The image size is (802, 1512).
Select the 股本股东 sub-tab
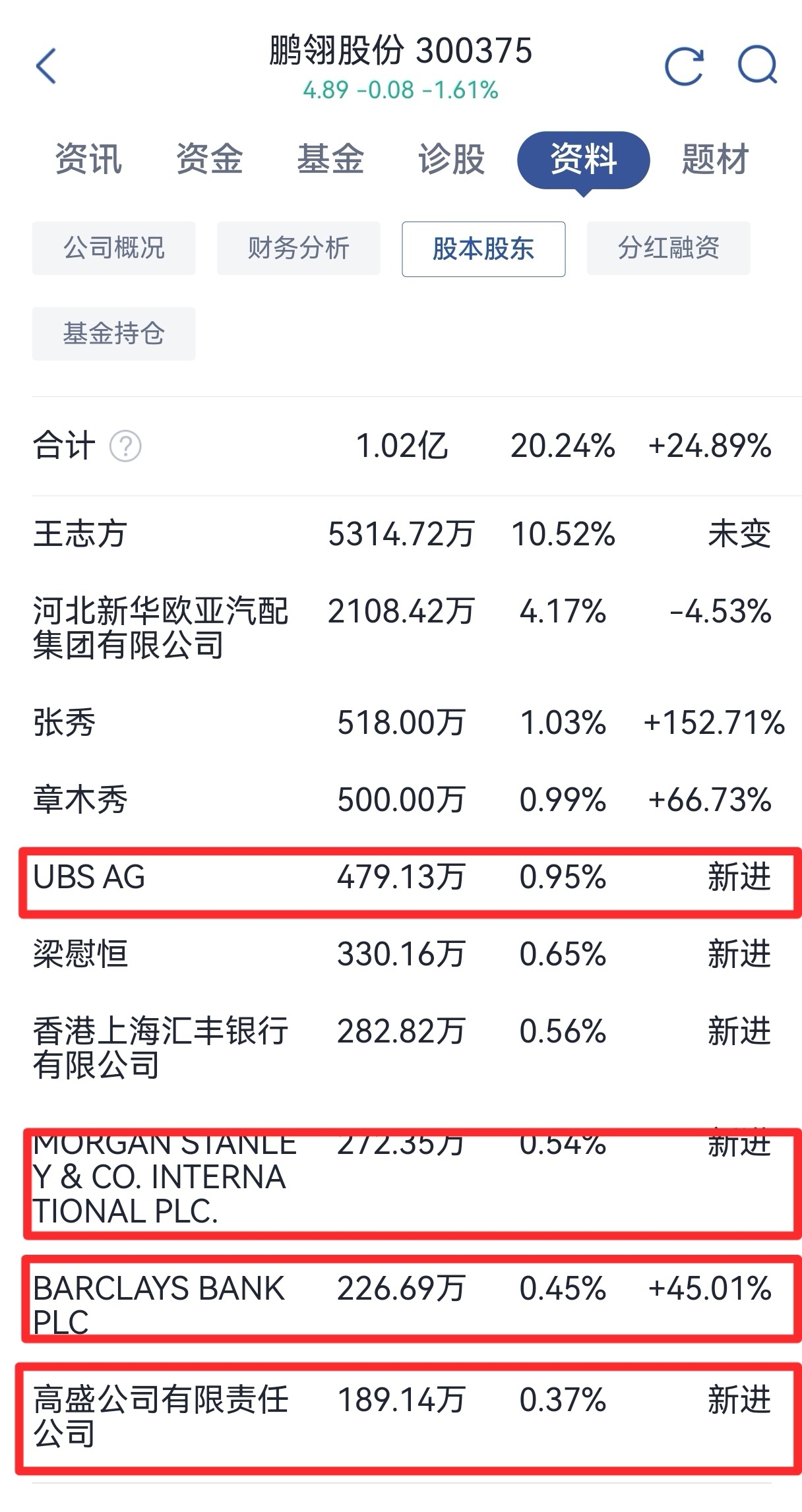pos(483,249)
